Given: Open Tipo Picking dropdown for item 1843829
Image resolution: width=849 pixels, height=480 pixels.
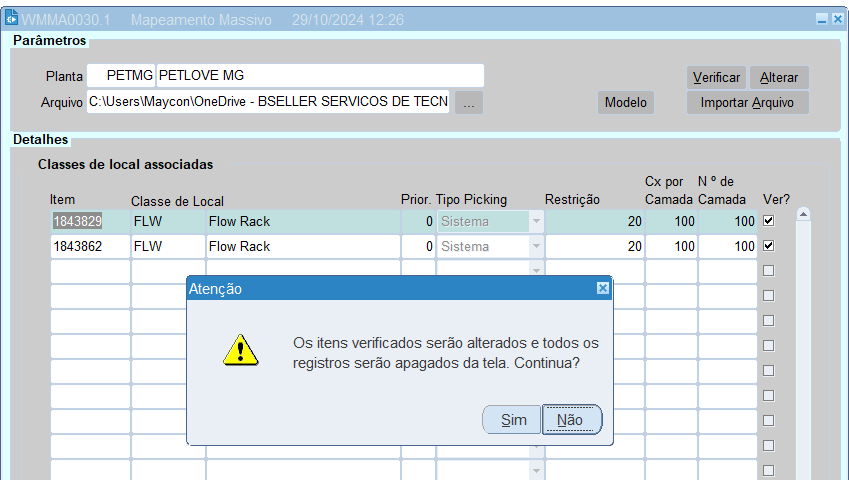Looking at the screenshot, I should click(x=537, y=221).
